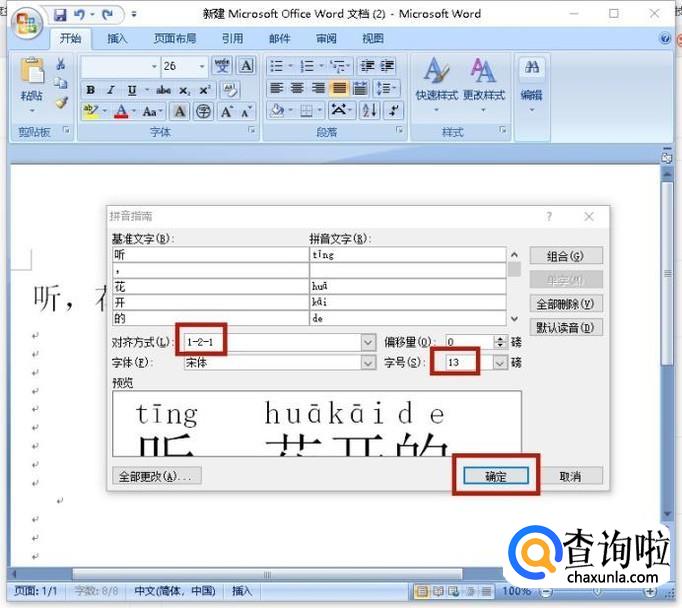The image size is (682, 608).
Task: Open the phonetic guide (拼音指南) tool
Action: (222, 66)
